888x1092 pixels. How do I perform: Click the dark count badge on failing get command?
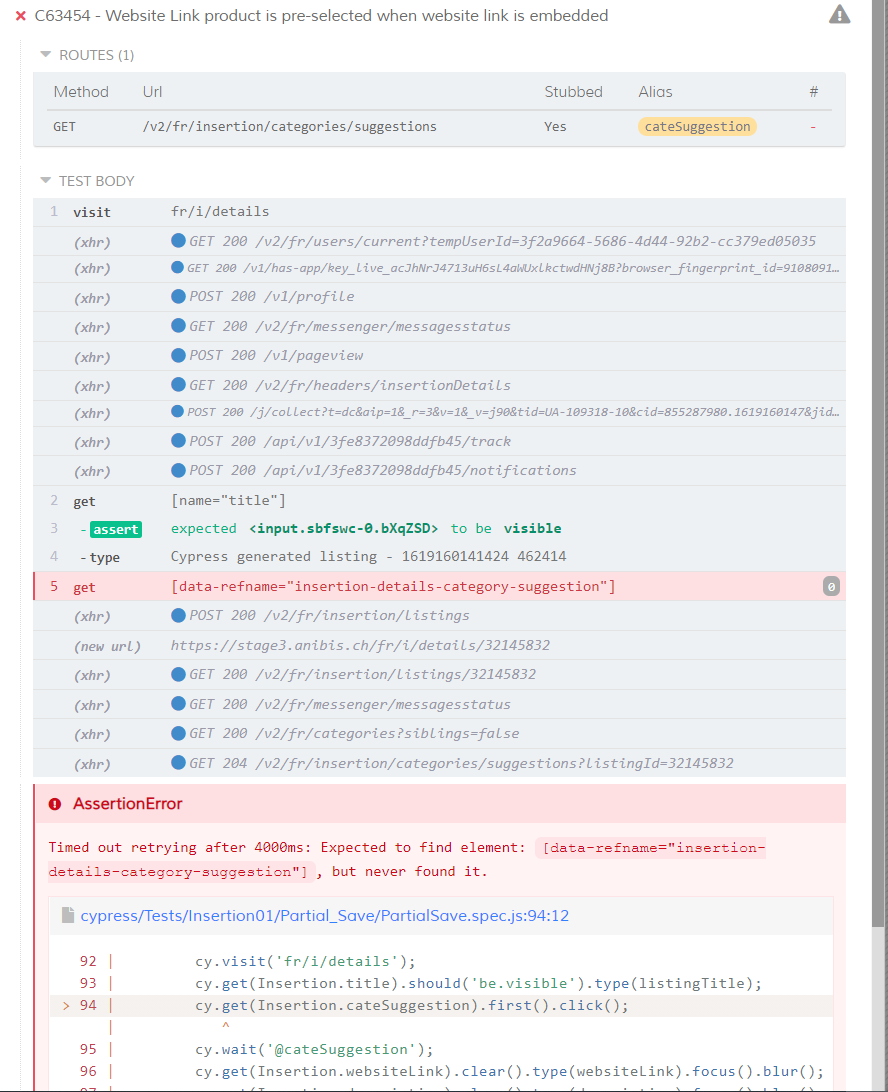[831, 586]
